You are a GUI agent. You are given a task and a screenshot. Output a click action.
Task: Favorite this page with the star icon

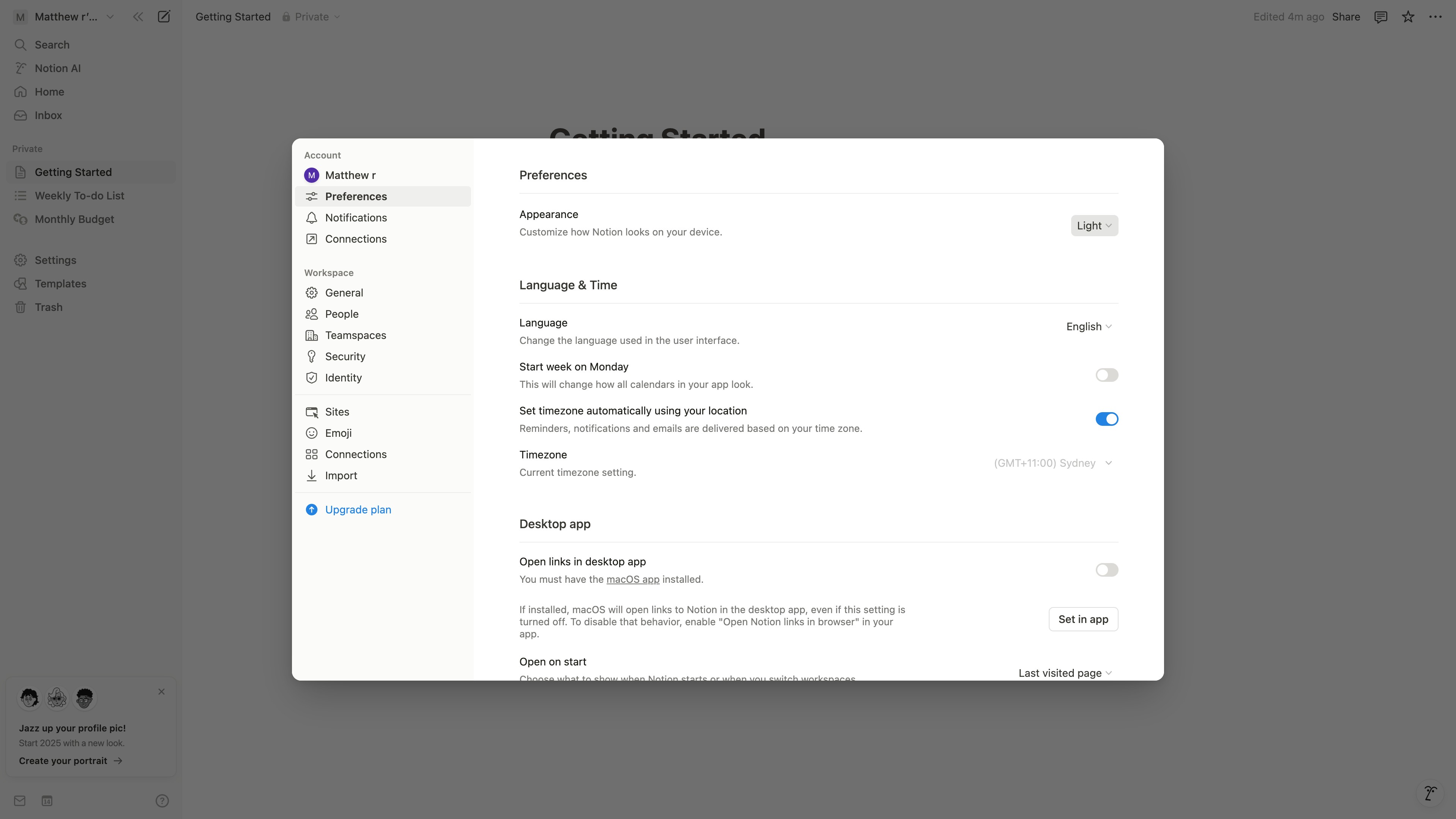[1408, 17]
